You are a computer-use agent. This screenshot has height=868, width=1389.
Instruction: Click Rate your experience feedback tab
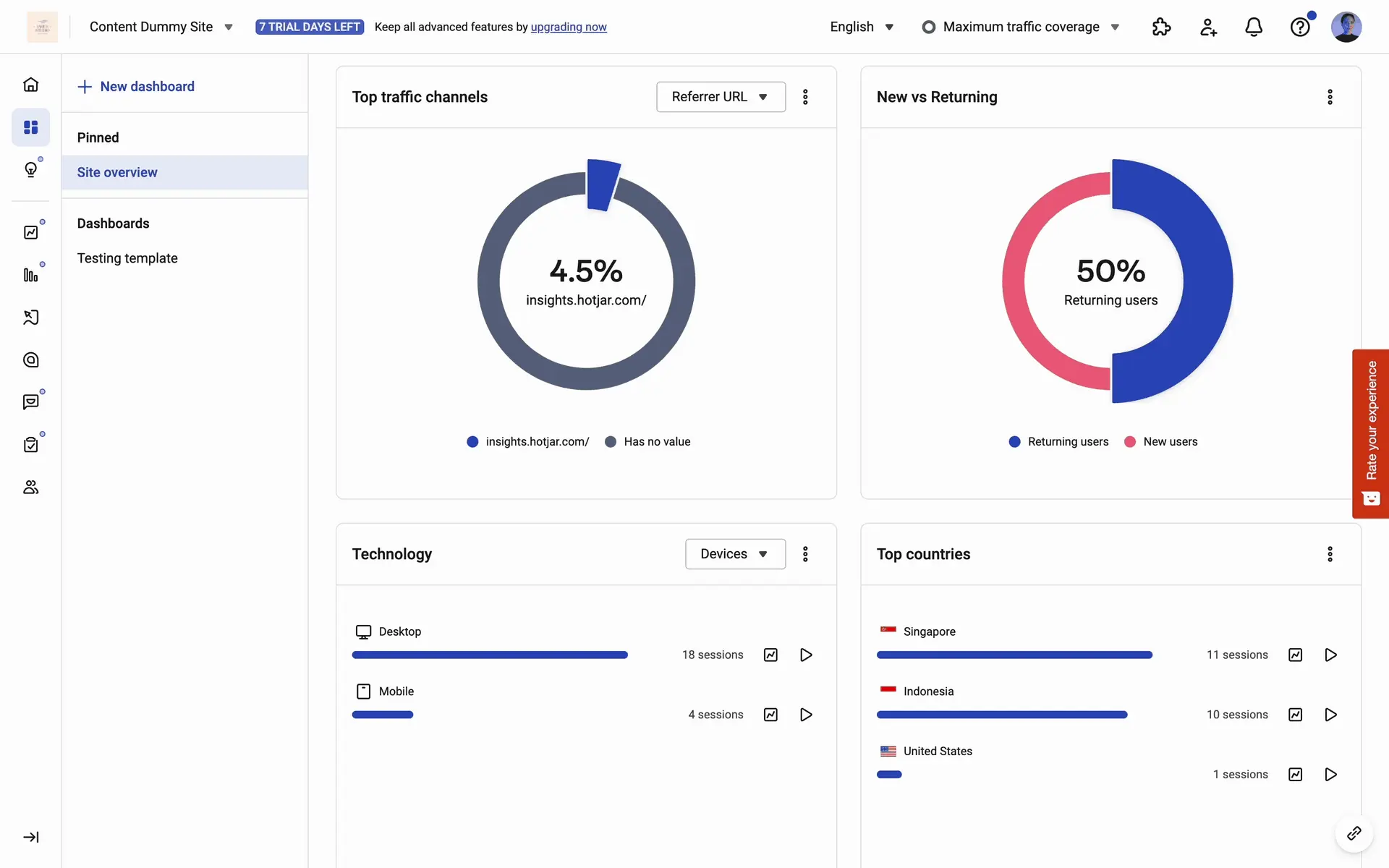point(1370,433)
